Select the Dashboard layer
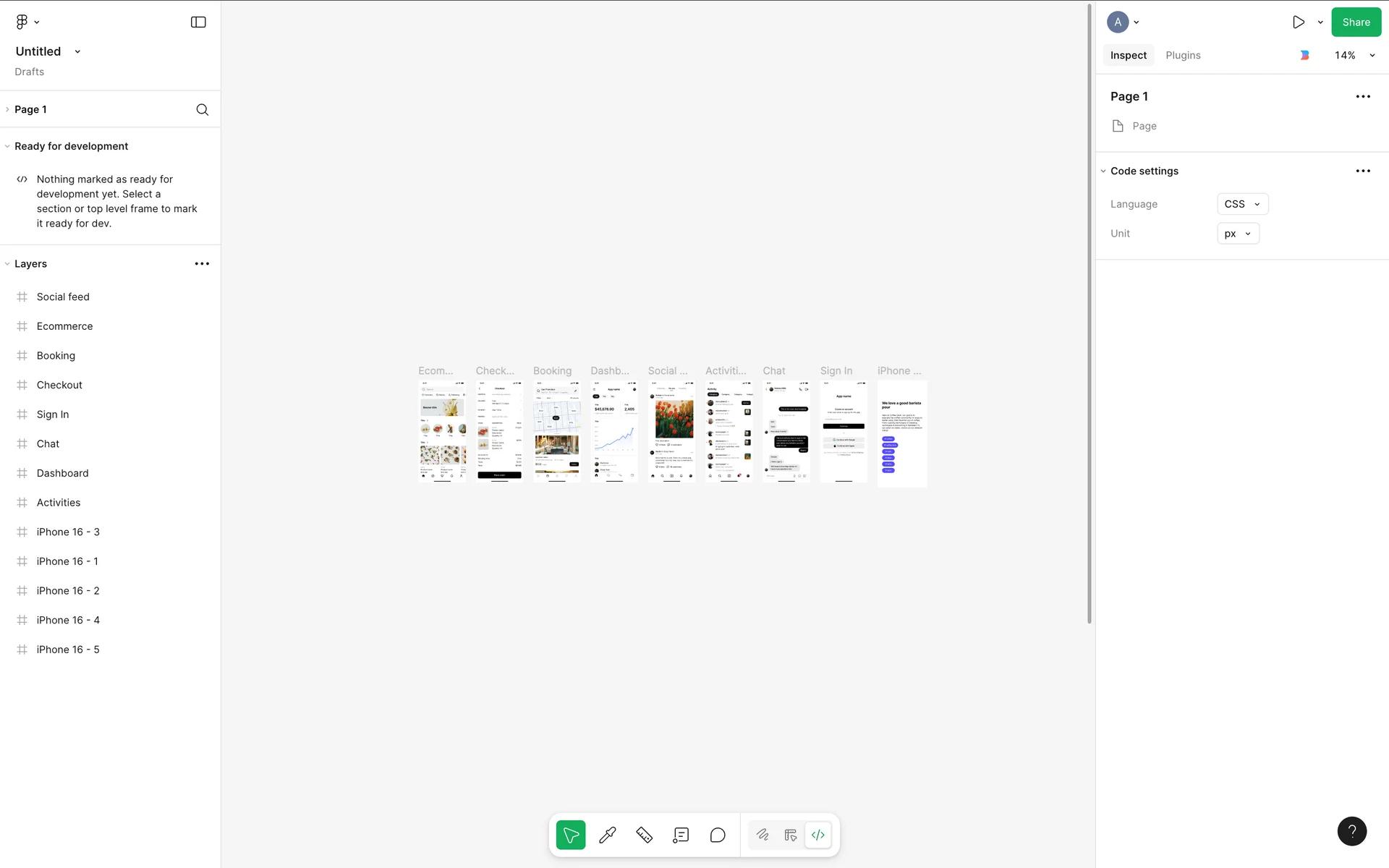This screenshot has width=1389, height=868. [x=63, y=473]
